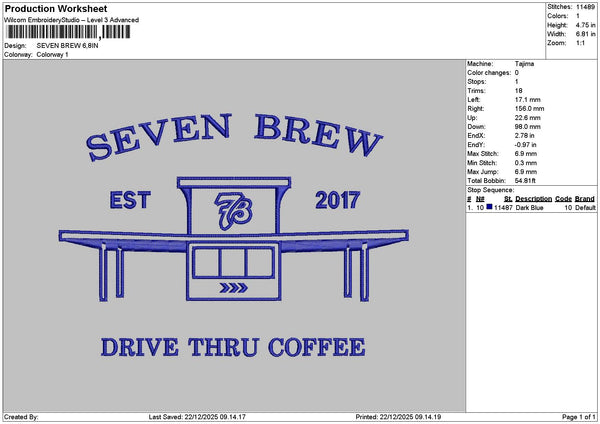Click the Stop Sequence heading

(x=491, y=190)
